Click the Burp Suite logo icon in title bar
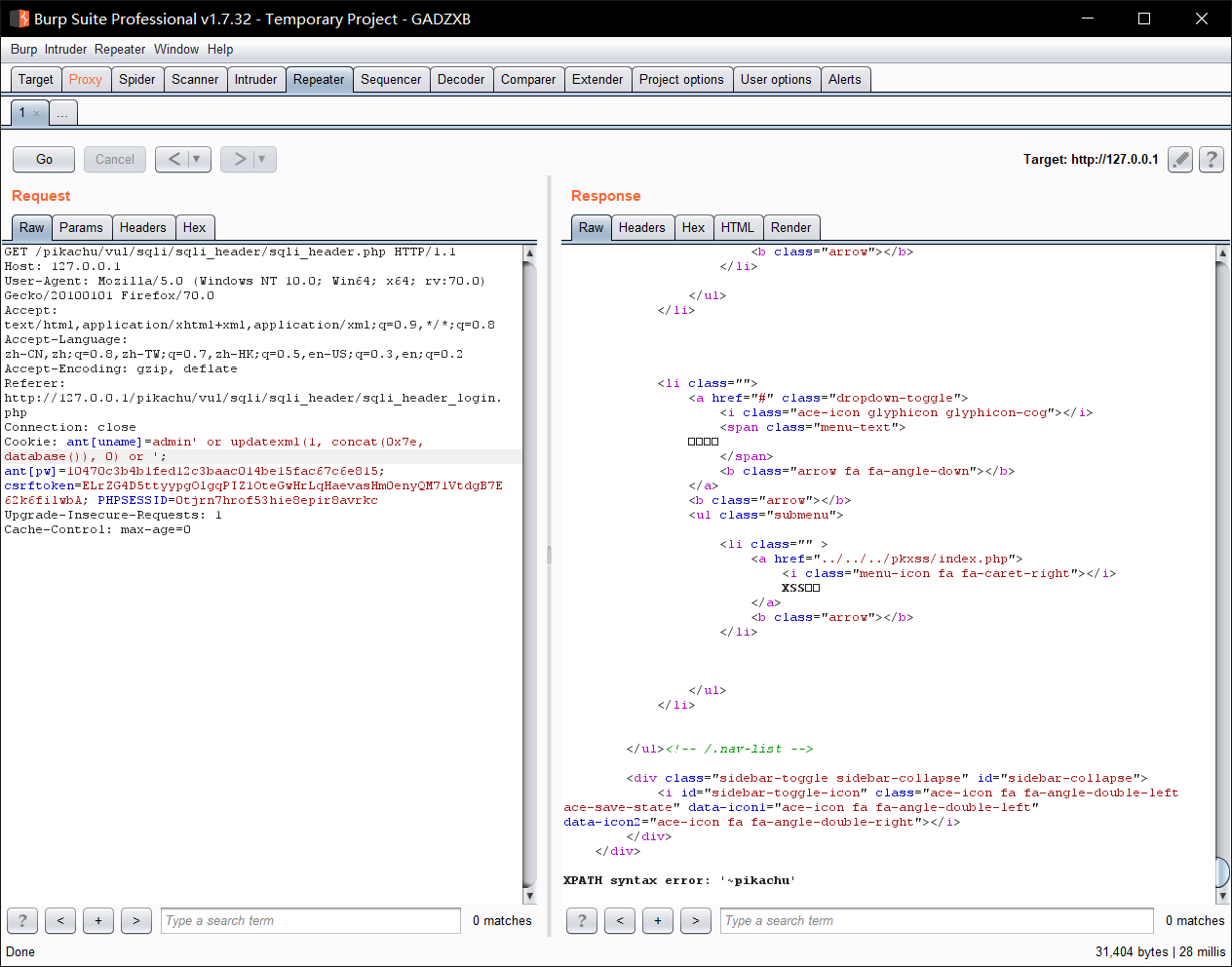Screen dimensions: 1232x967 pyautogui.click(x=19, y=19)
